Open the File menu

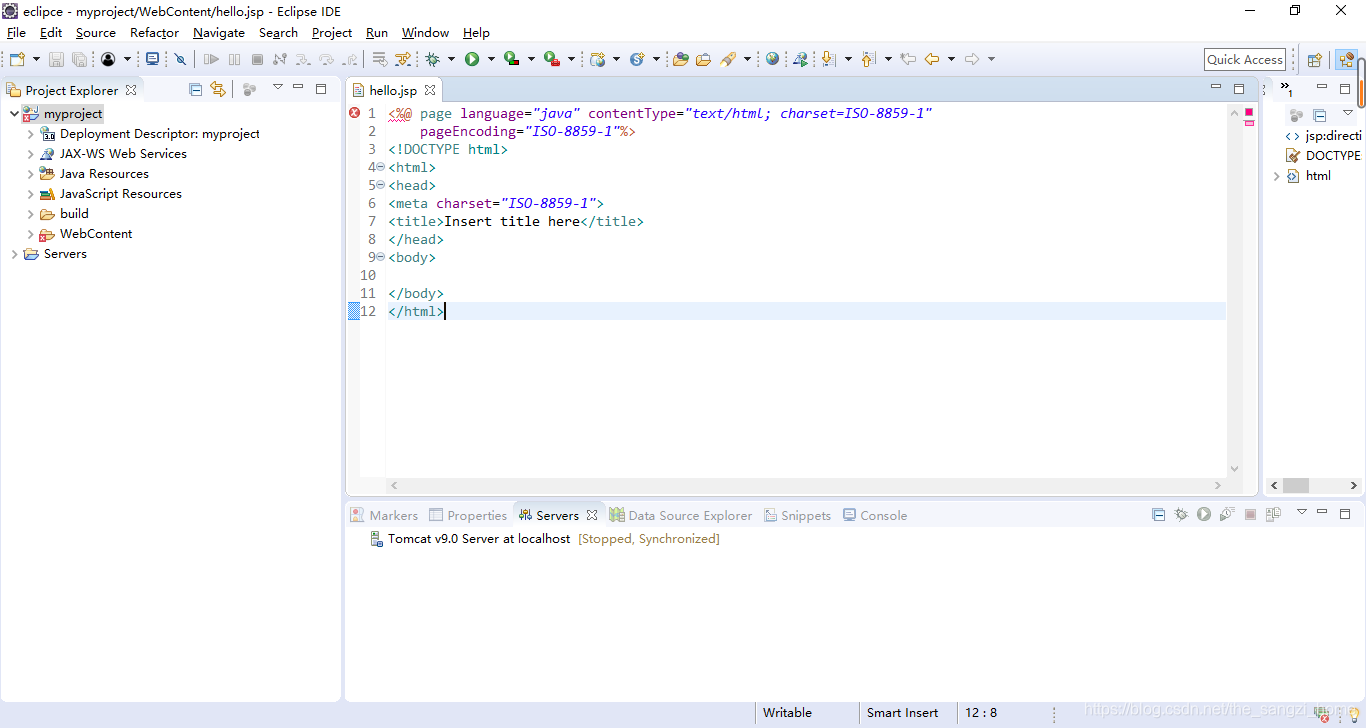pos(16,33)
